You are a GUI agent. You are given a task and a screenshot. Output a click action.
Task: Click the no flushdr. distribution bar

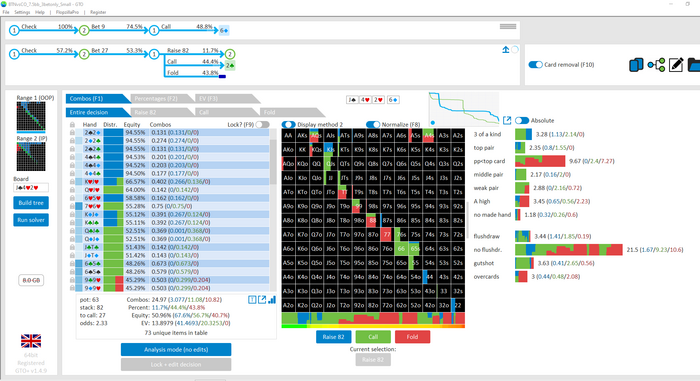(x=569, y=250)
